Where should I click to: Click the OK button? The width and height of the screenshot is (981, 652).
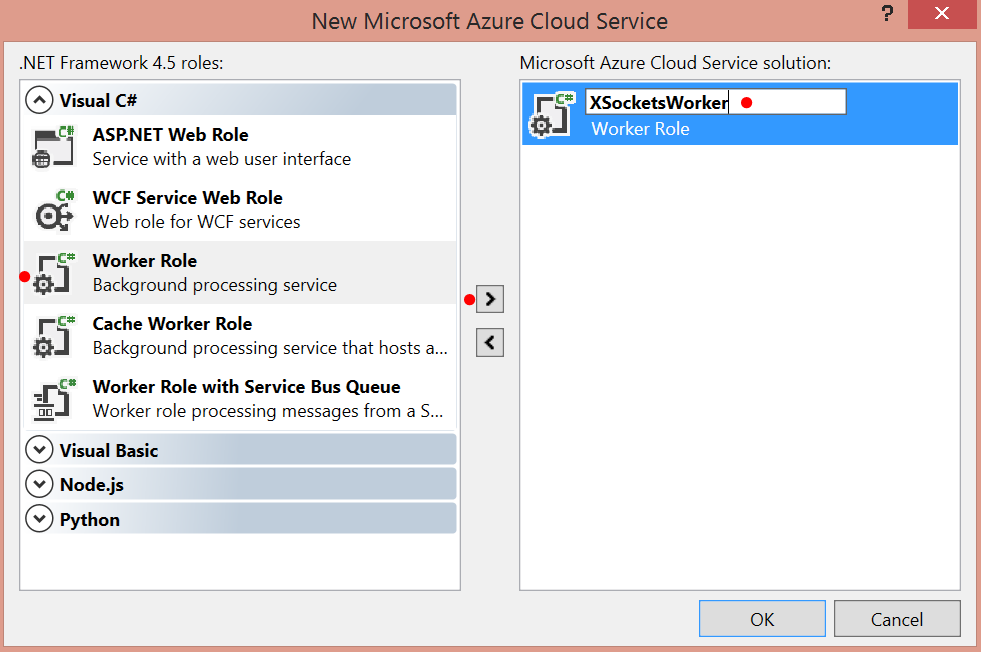[x=762, y=619]
